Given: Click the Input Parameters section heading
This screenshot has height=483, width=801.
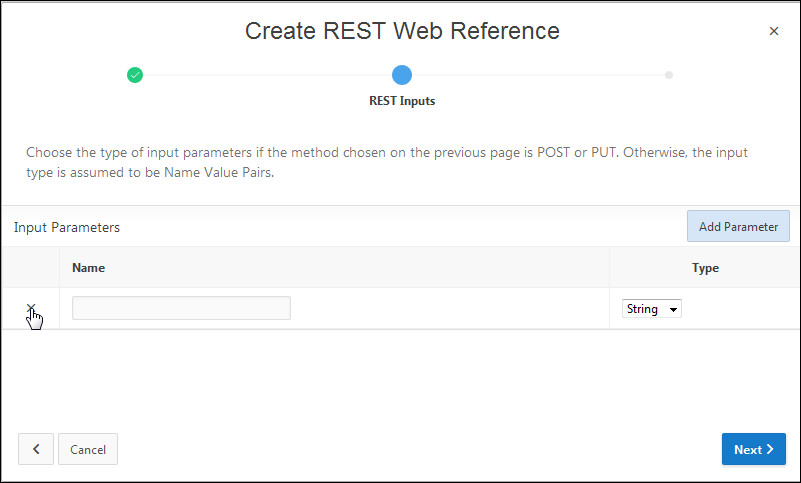Looking at the screenshot, I should tap(67, 227).
